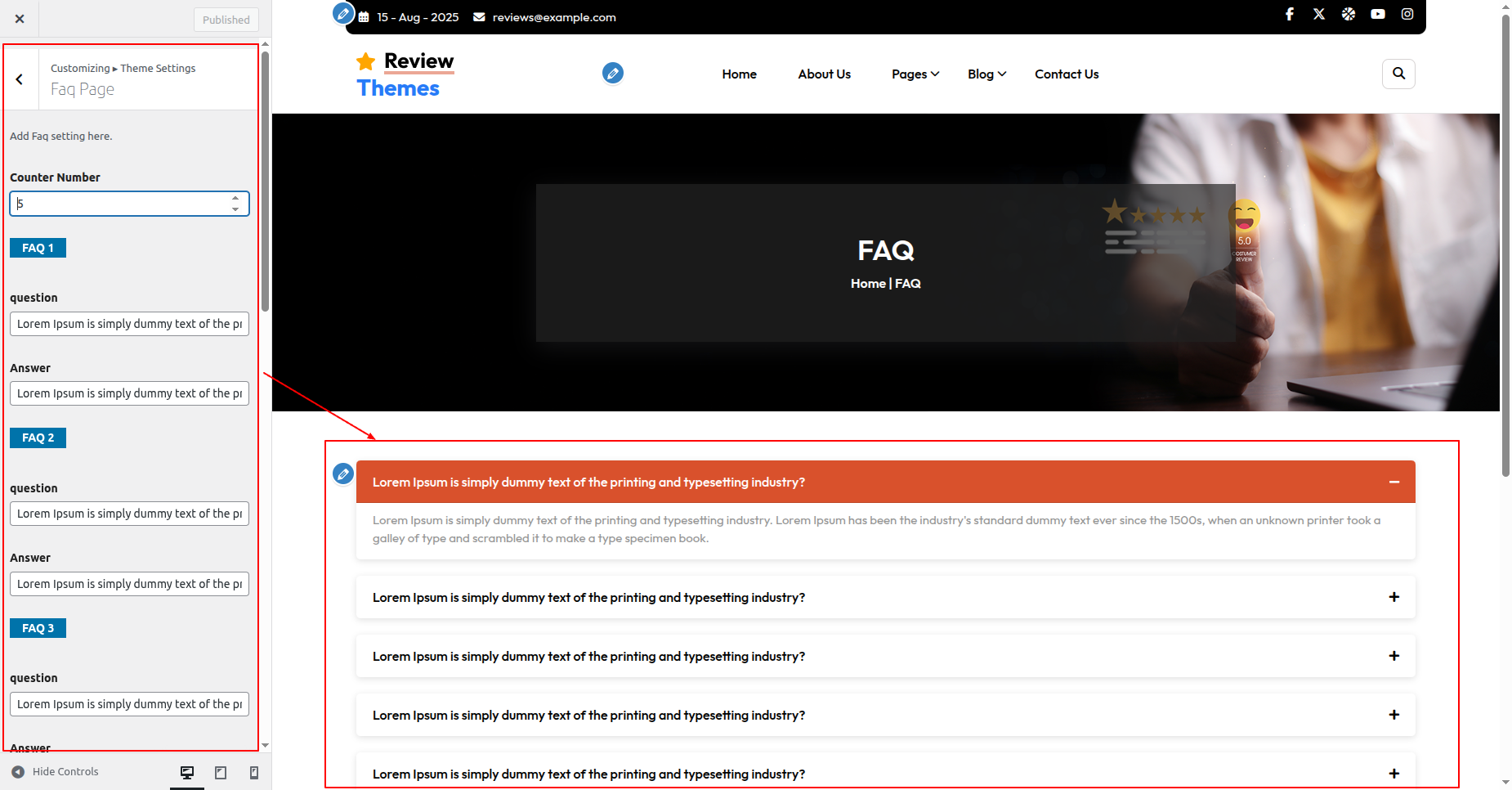Image resolution: width=1512 pixels, height=790 pixels.
Task: Click the Instagram icon in top bar
Action: [1407, 14]
